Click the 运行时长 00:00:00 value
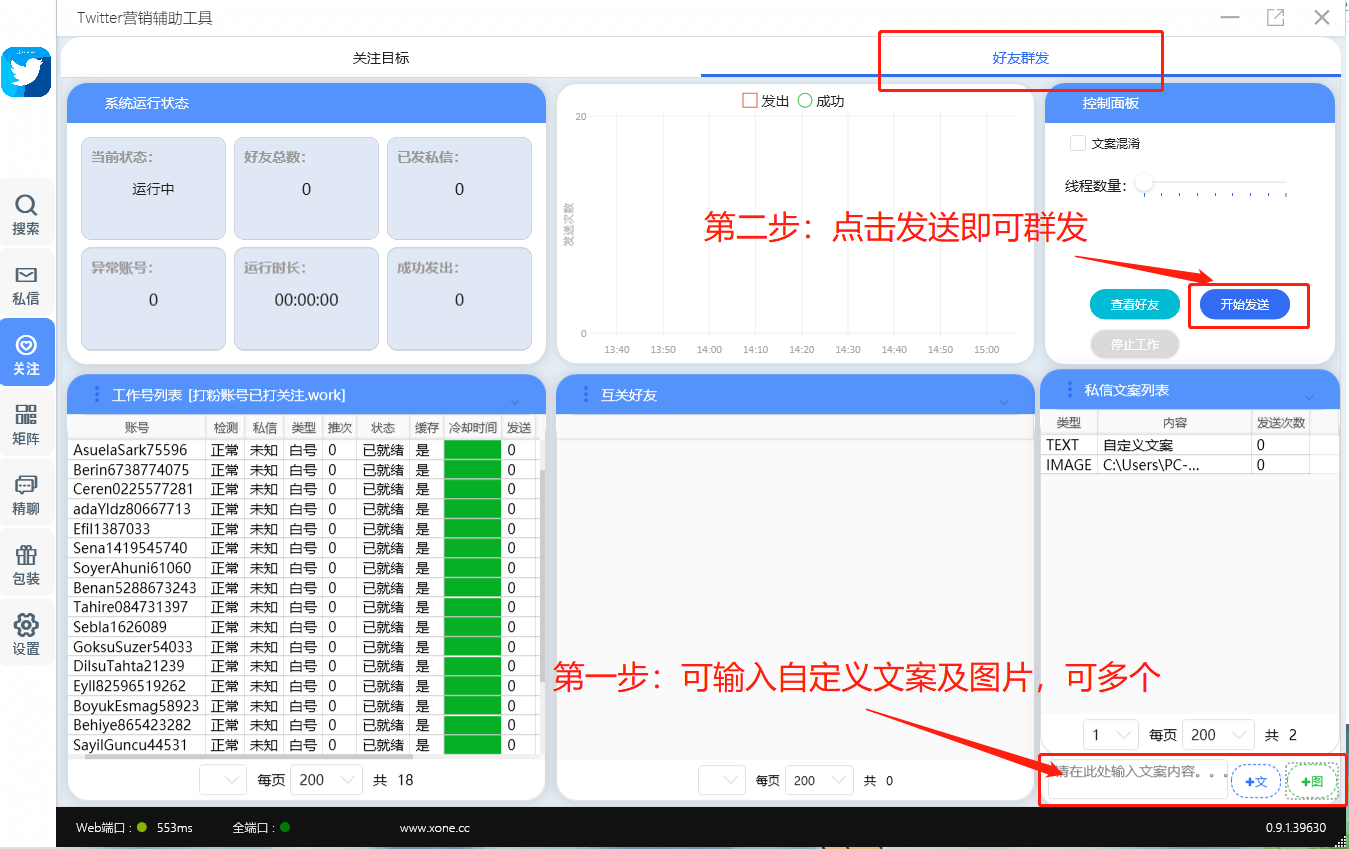The width and height of the screenshot is (1349, 849). click(307, 300)
